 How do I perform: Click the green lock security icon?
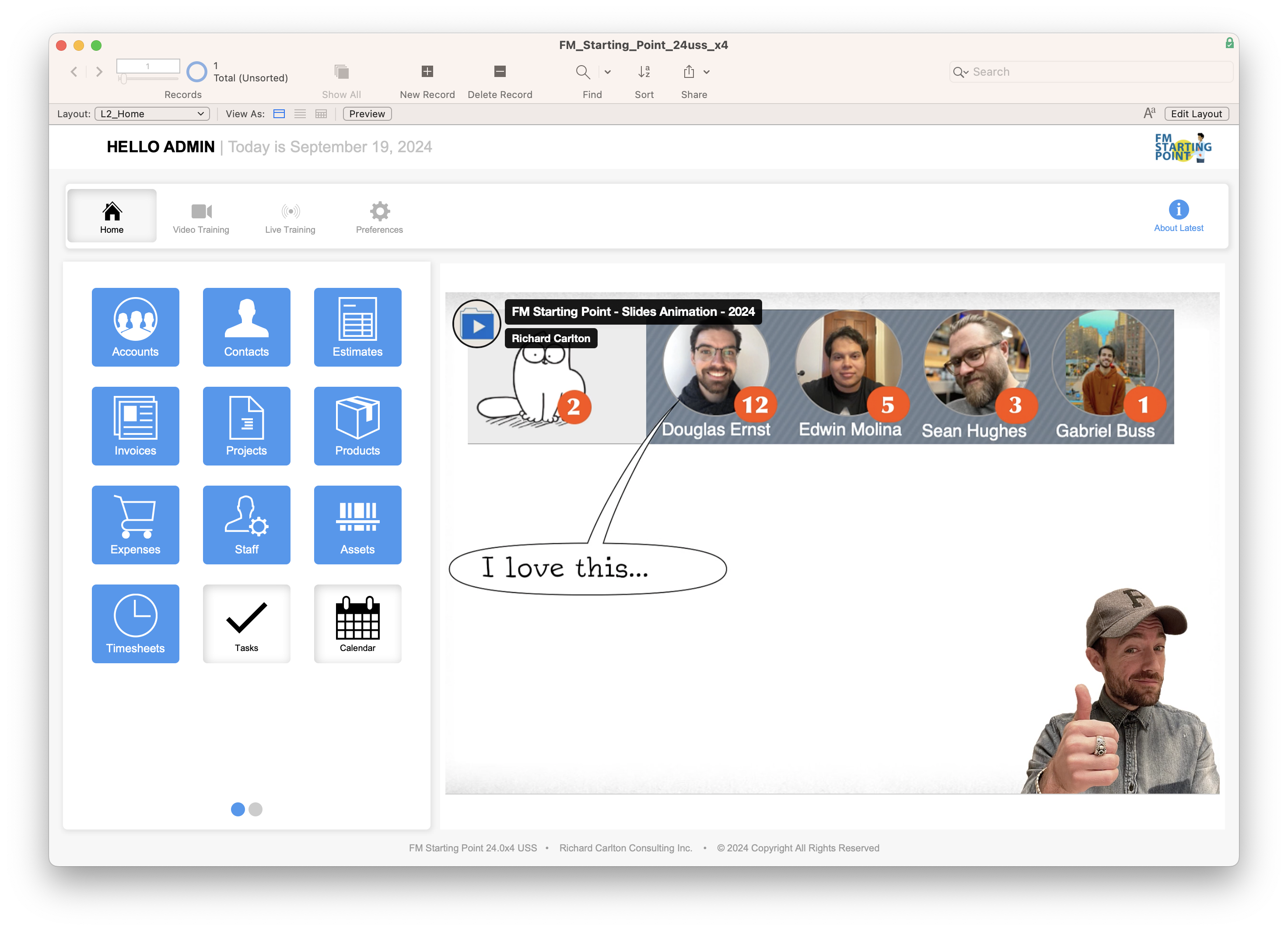(1229, 43)
